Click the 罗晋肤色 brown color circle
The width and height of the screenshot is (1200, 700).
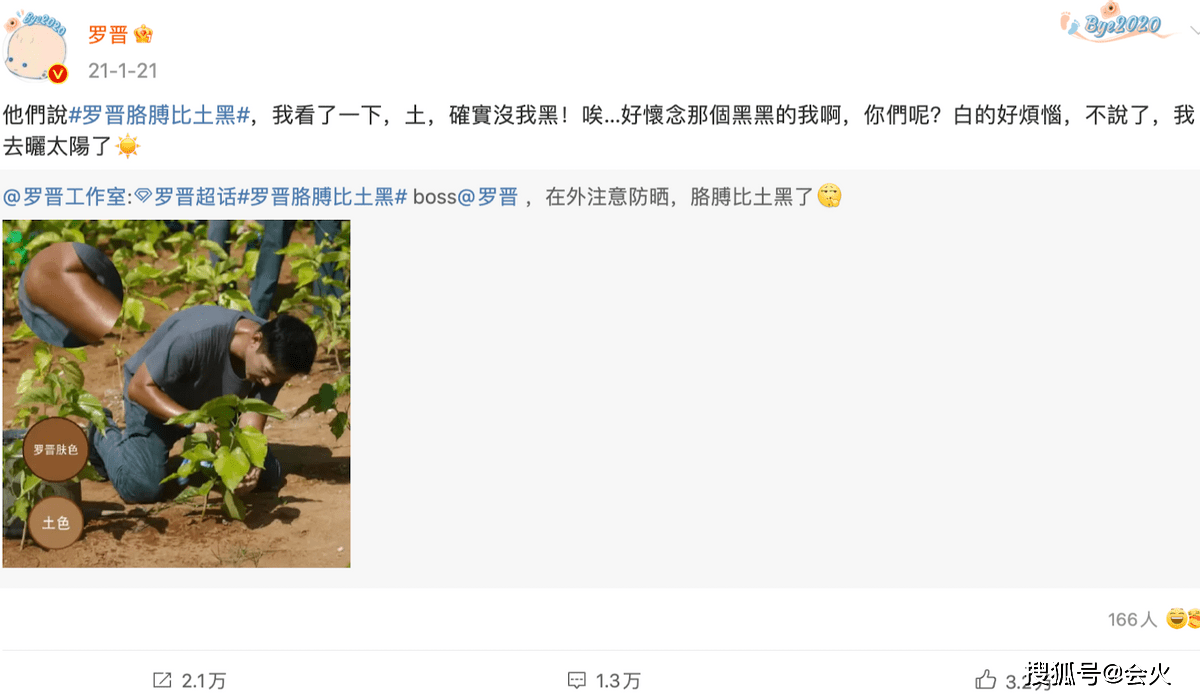55,451
